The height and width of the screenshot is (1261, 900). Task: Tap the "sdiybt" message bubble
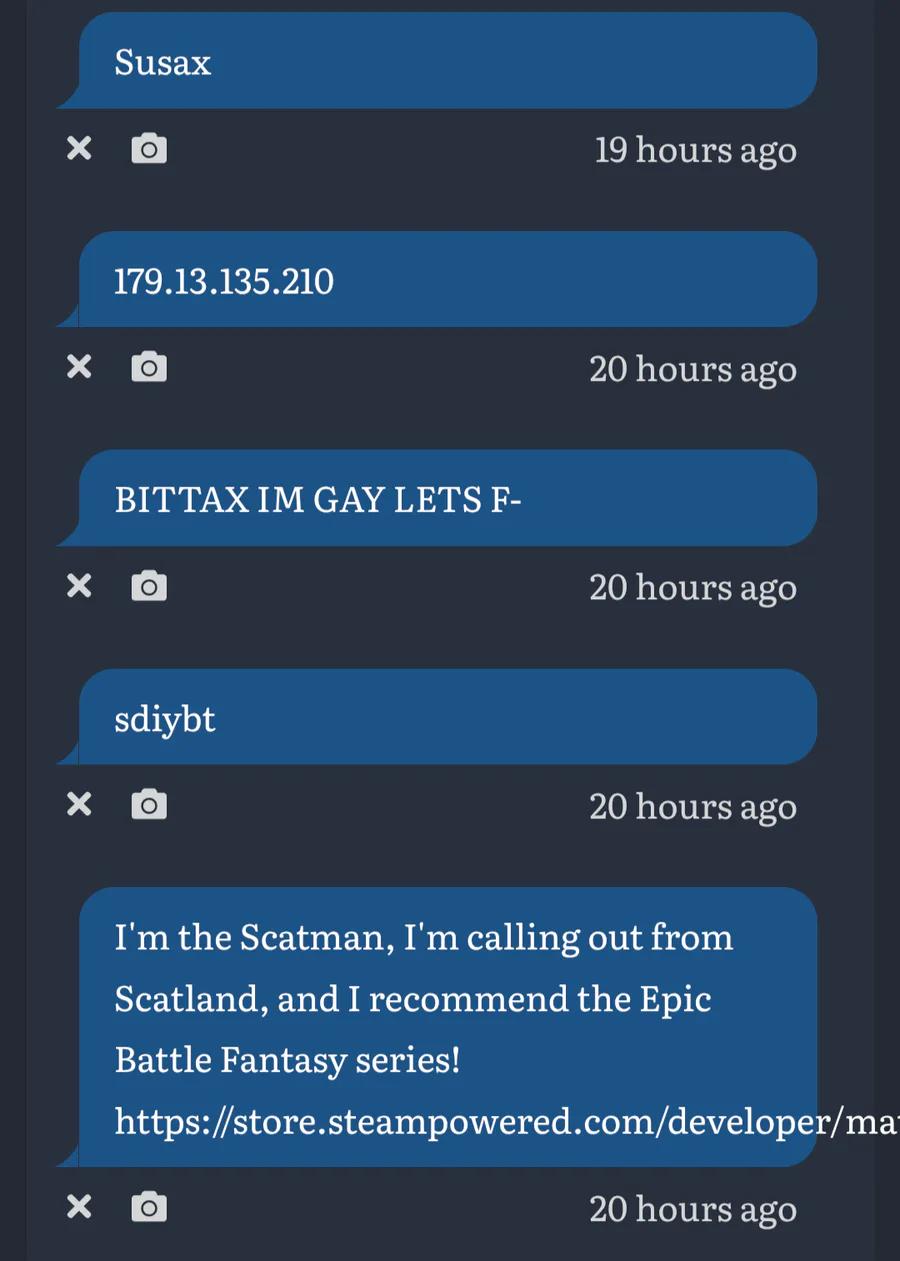pos(447,718)
